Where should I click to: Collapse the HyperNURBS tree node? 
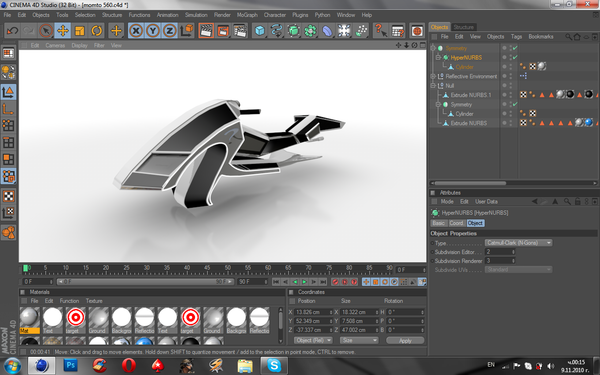pyautogui.click(x=438, y=57)
